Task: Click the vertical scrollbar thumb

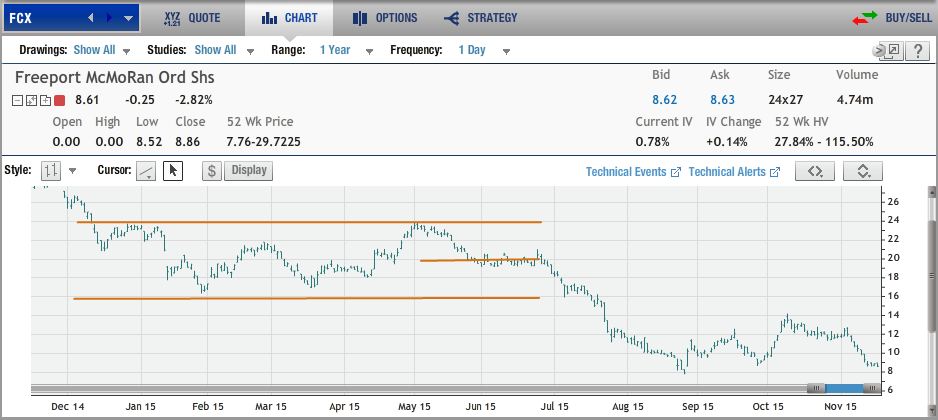Action: click(x=931, y=275)
